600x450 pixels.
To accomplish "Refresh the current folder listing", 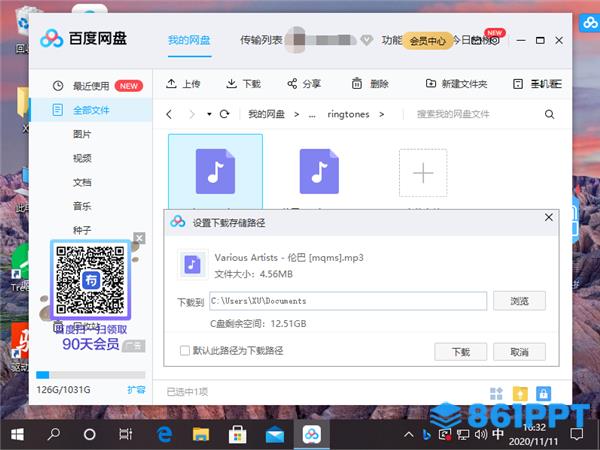I will (225, 114).
